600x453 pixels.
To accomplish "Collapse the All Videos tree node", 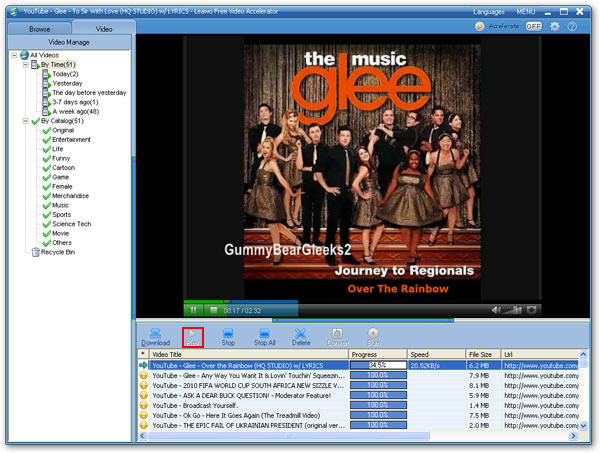I will (14, 55).
